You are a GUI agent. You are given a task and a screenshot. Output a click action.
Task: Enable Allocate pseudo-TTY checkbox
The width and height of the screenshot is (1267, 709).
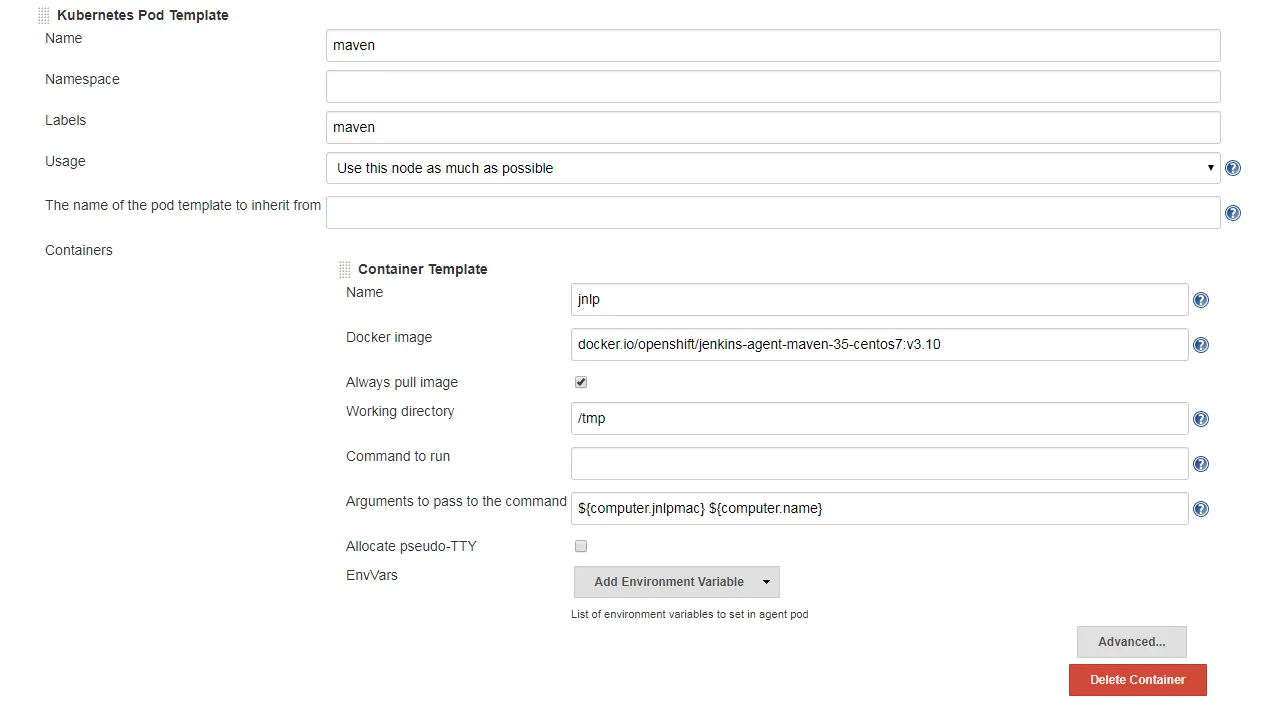coord(581,546)
